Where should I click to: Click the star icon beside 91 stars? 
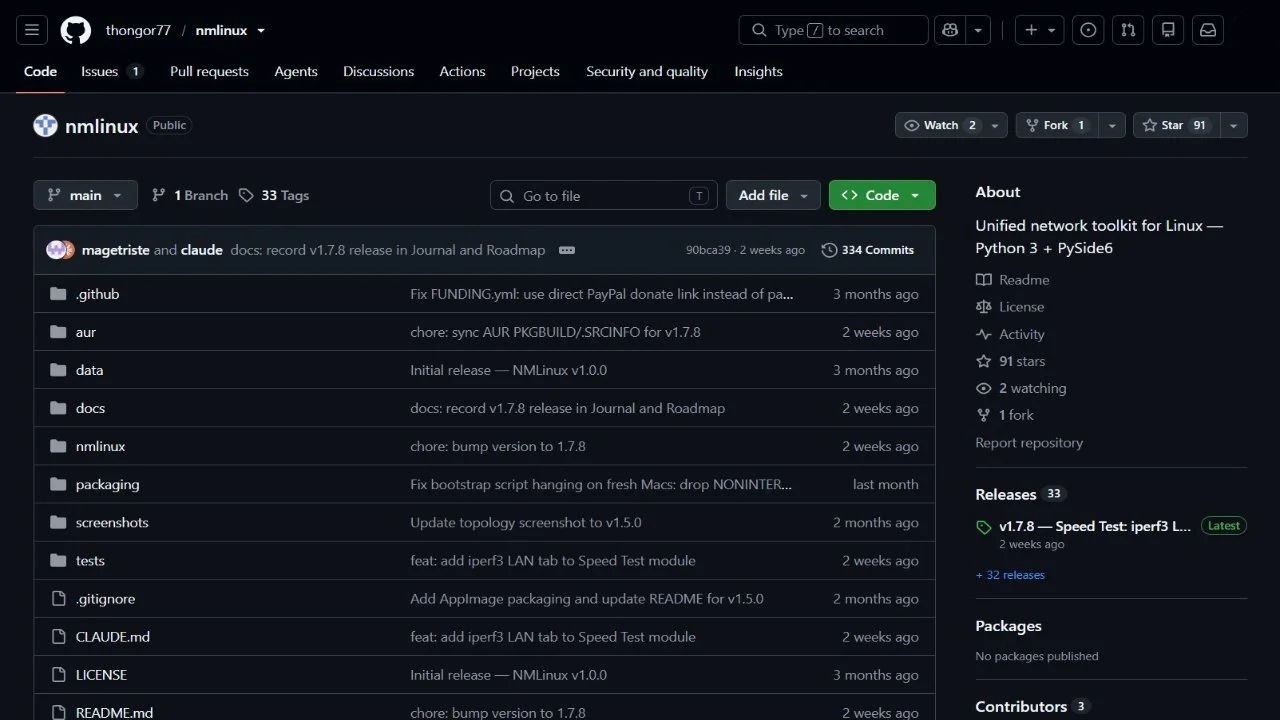tap(984, 361)
